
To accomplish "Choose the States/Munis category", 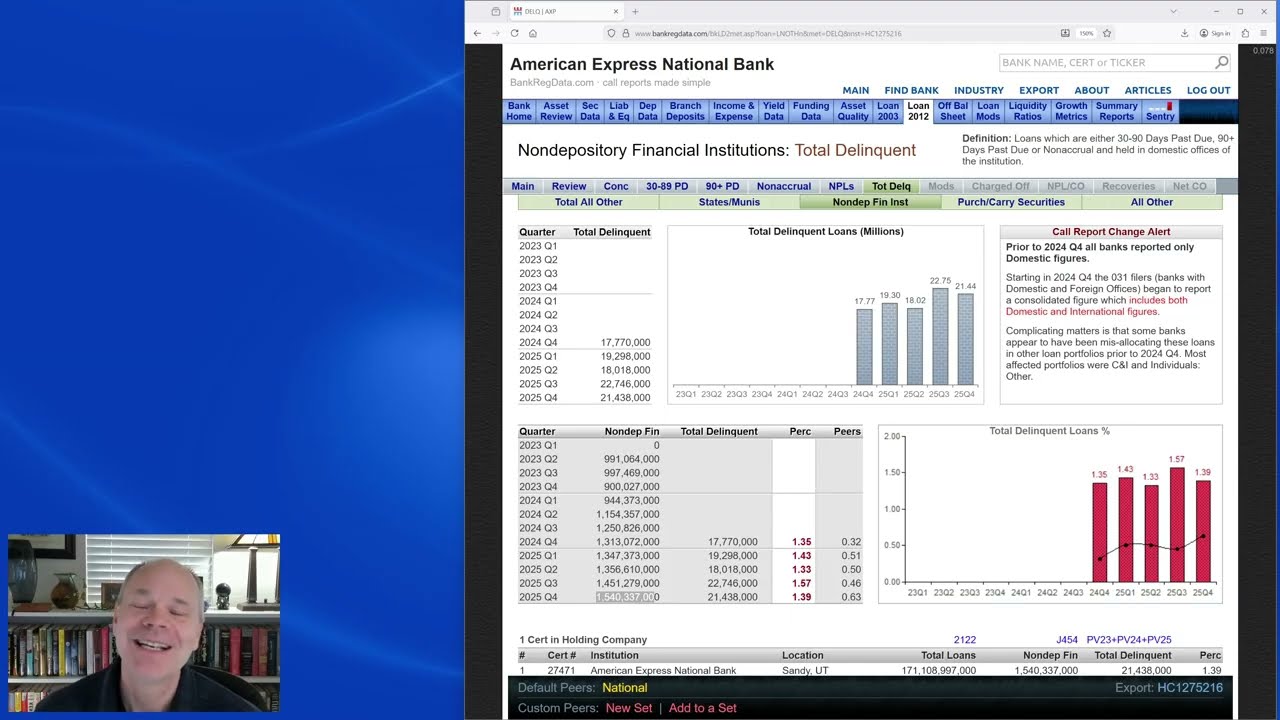I will [729, 202].
